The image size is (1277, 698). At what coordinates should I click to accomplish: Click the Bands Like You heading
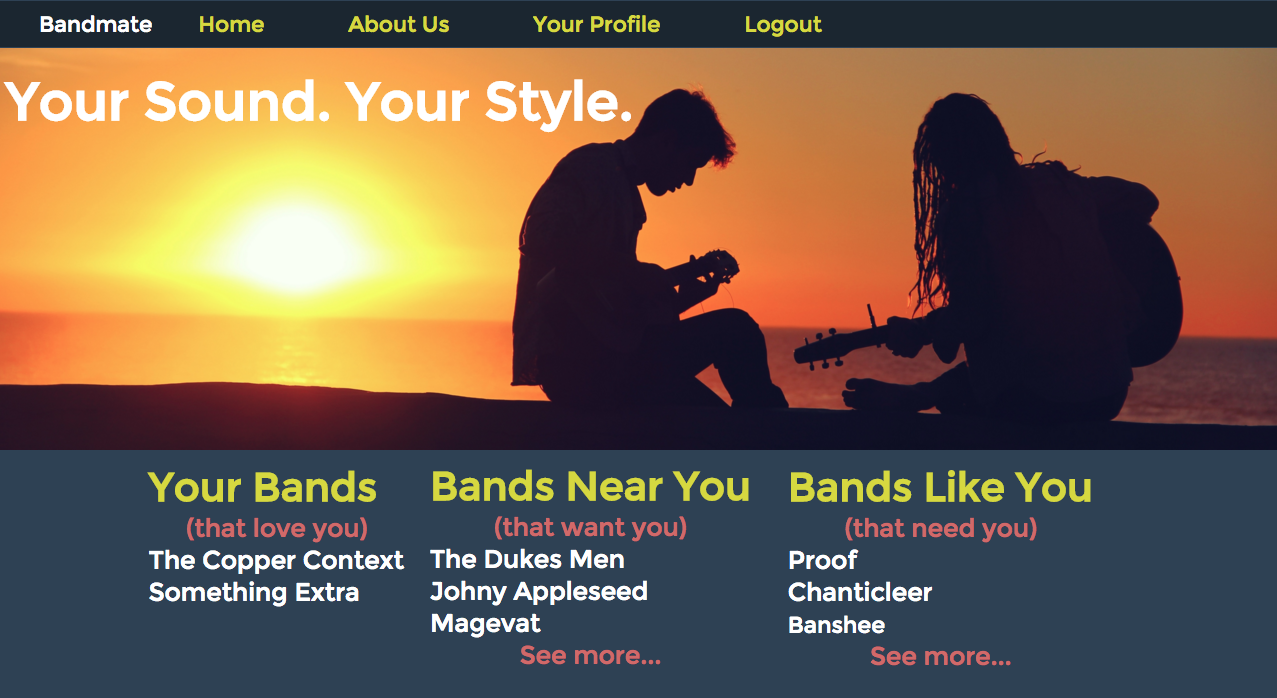click(940, 487)
